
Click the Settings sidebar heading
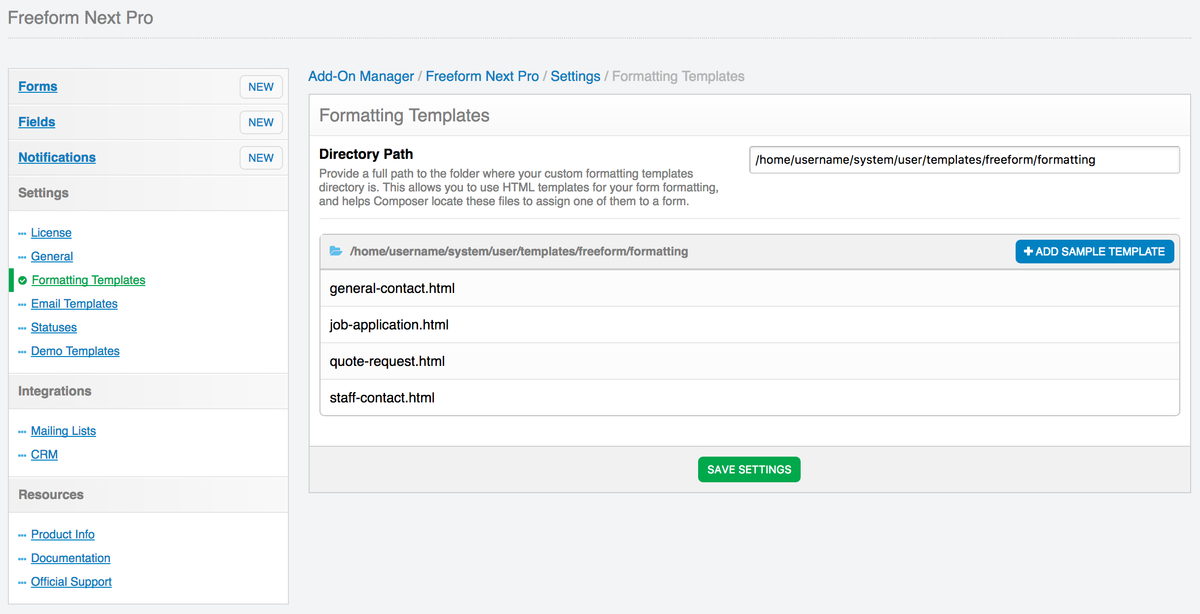(x=43, y=193)
